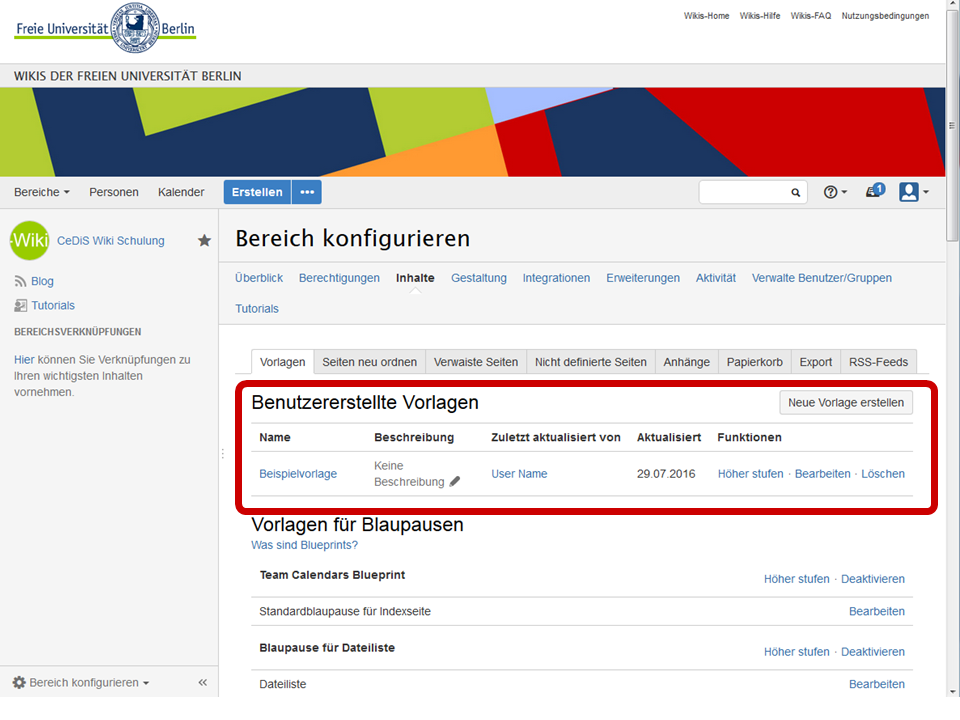Open the RSS-Feeds sub-tab
This screenshot has height=720, width=960.
click(x=879, y=362)
